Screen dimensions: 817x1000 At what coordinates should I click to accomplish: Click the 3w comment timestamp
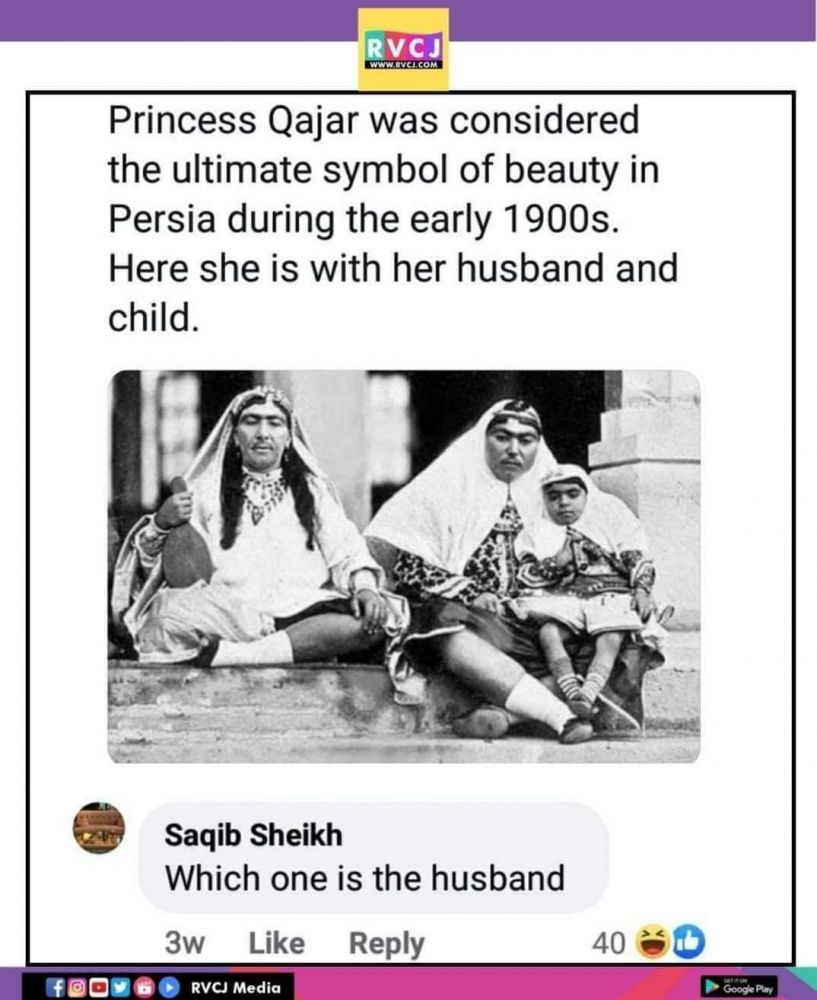184,943
